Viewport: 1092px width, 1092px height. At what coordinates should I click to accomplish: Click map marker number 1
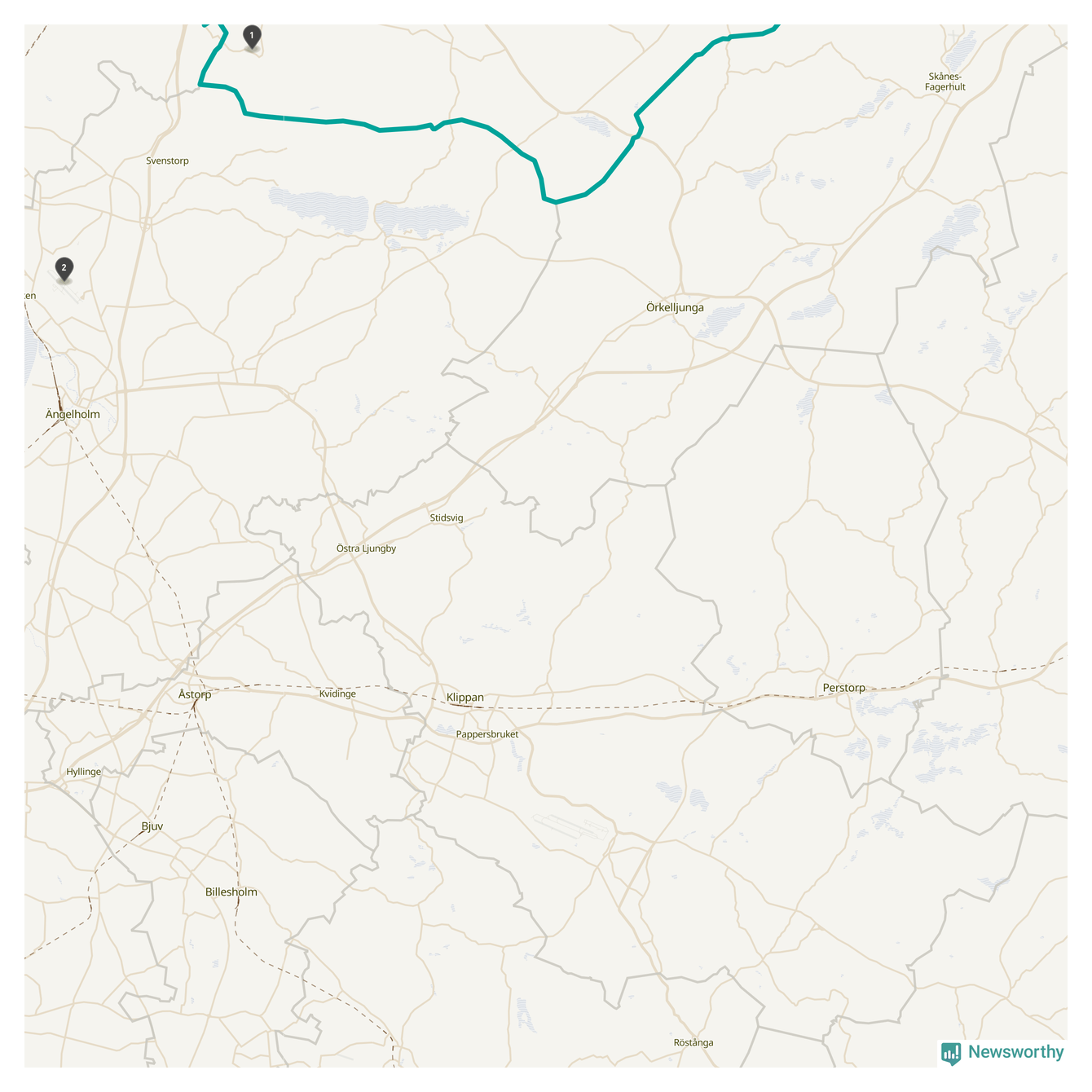point(252,37)
